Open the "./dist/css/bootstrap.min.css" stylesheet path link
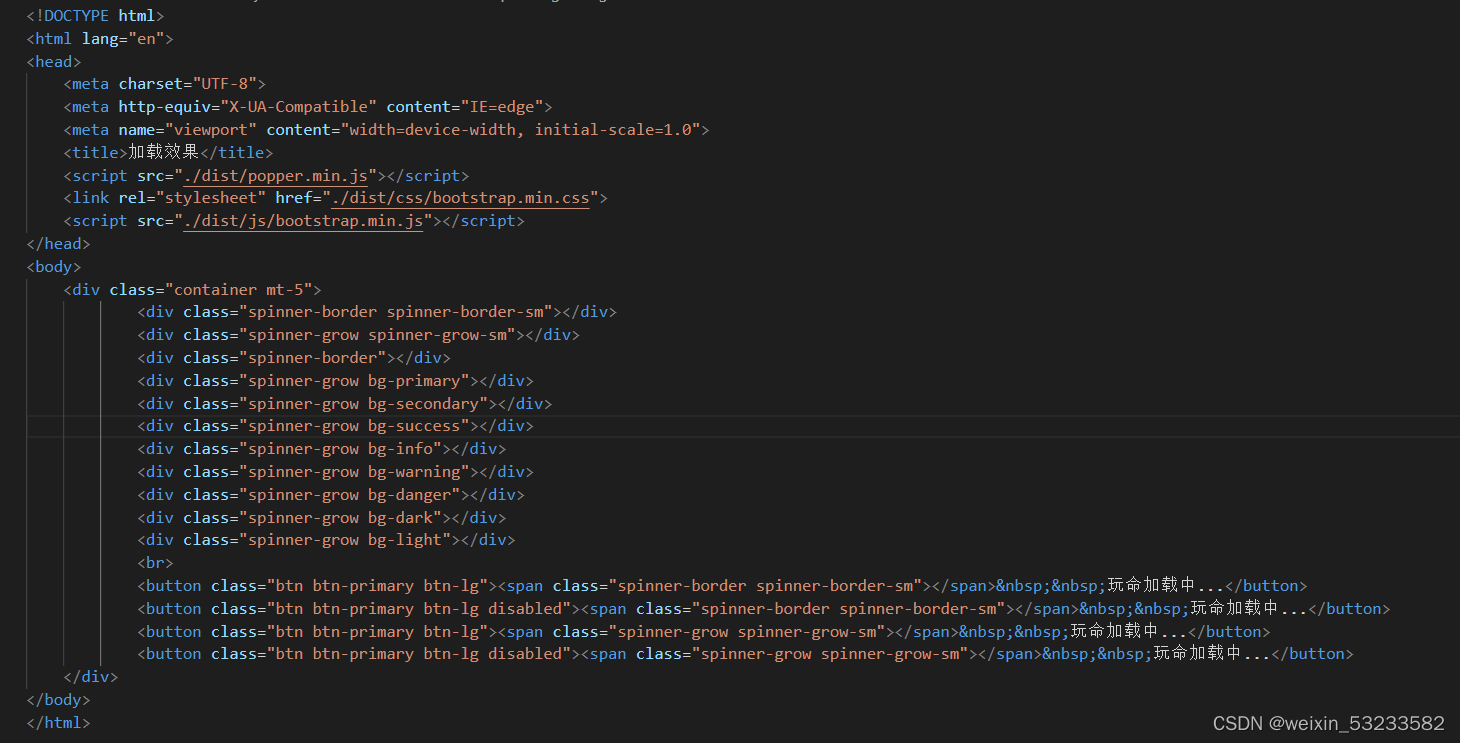The height and width of the screenshot is (743, 1460). click(x=461, y=198)
